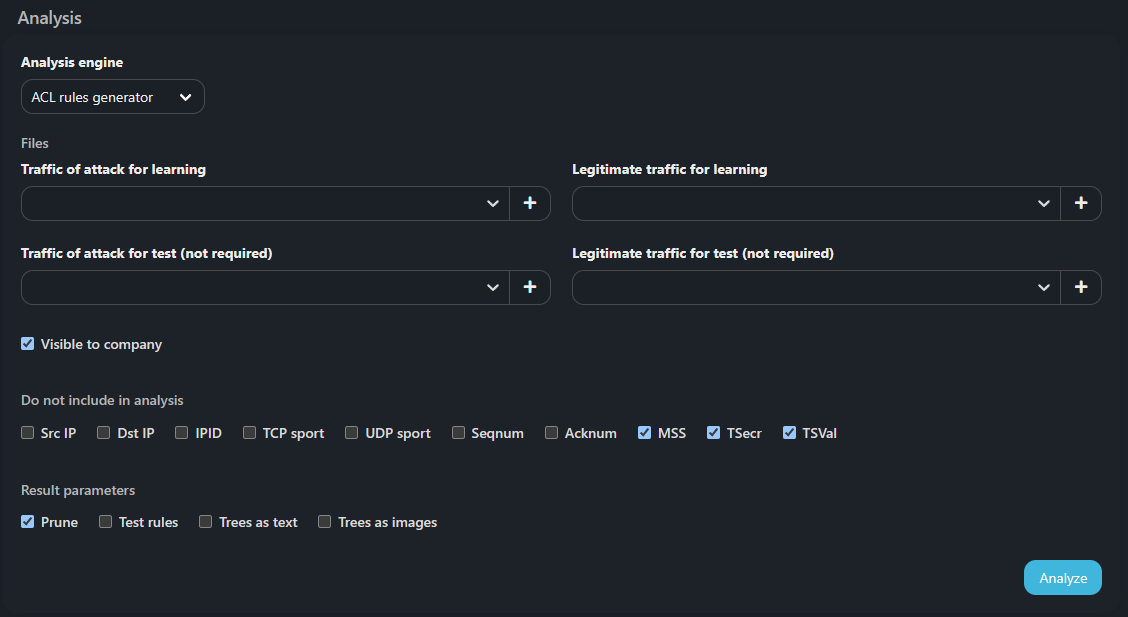This screenshot has width=1128, height=617.
Task: Open Traffic of attack for test dropdown
Action: 266,287
